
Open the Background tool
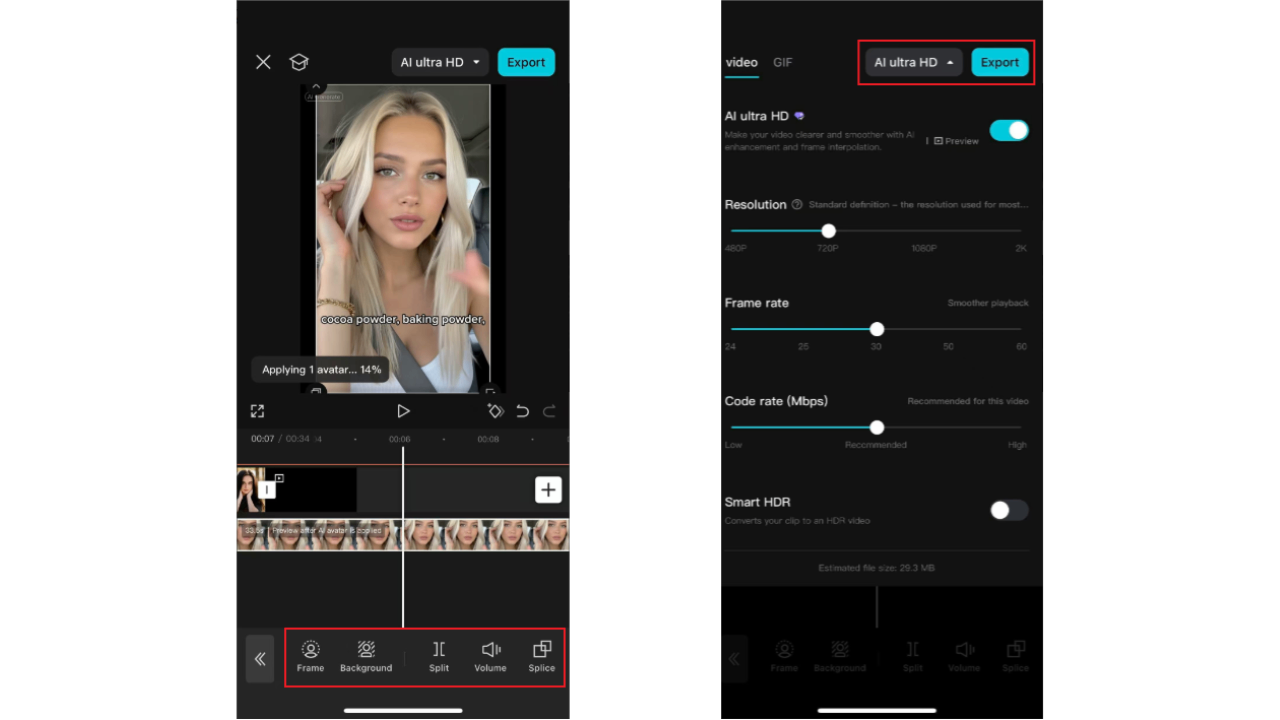click(x=366, y=656)
